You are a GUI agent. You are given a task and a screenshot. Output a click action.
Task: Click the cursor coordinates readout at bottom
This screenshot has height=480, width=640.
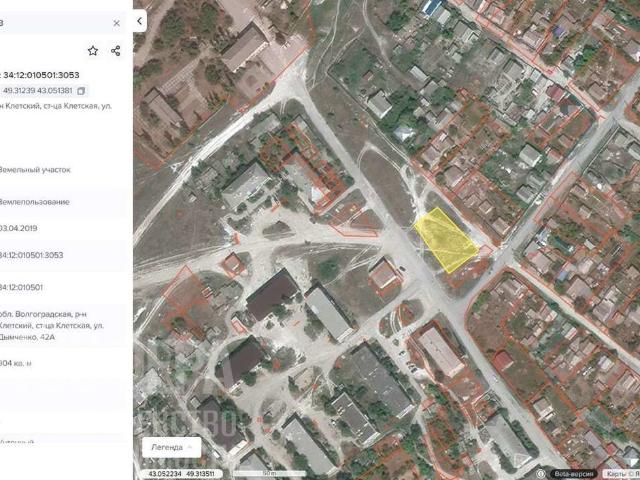(180, 473)
